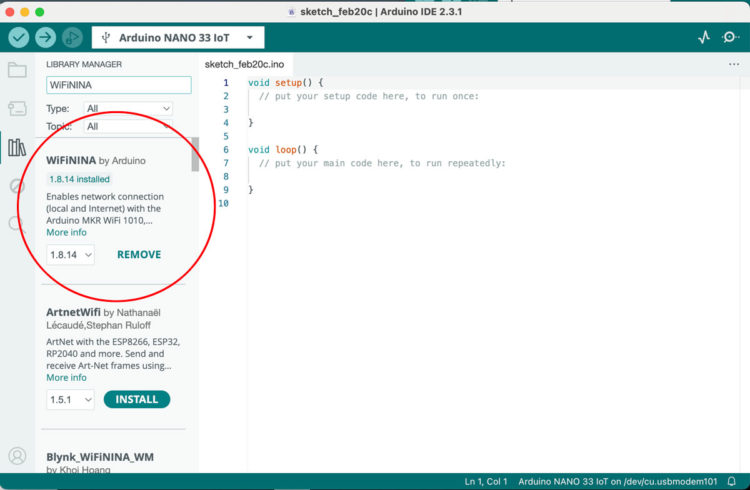This screenshot has width=750, height=490.
Task: Open More info link for ArtnetWifi
Action: (x=66, y=378)
